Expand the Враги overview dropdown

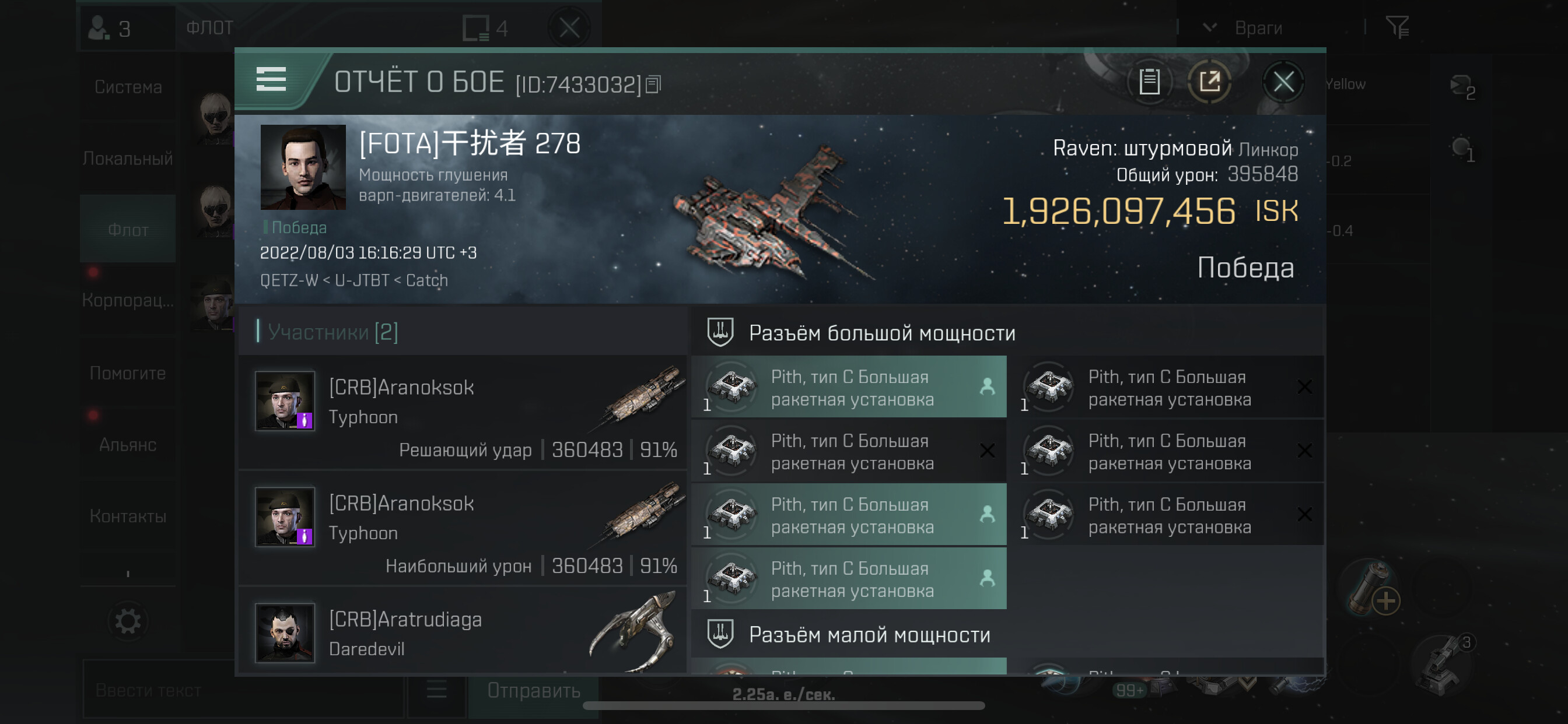pyautogui.click(x=1209, y=27)
